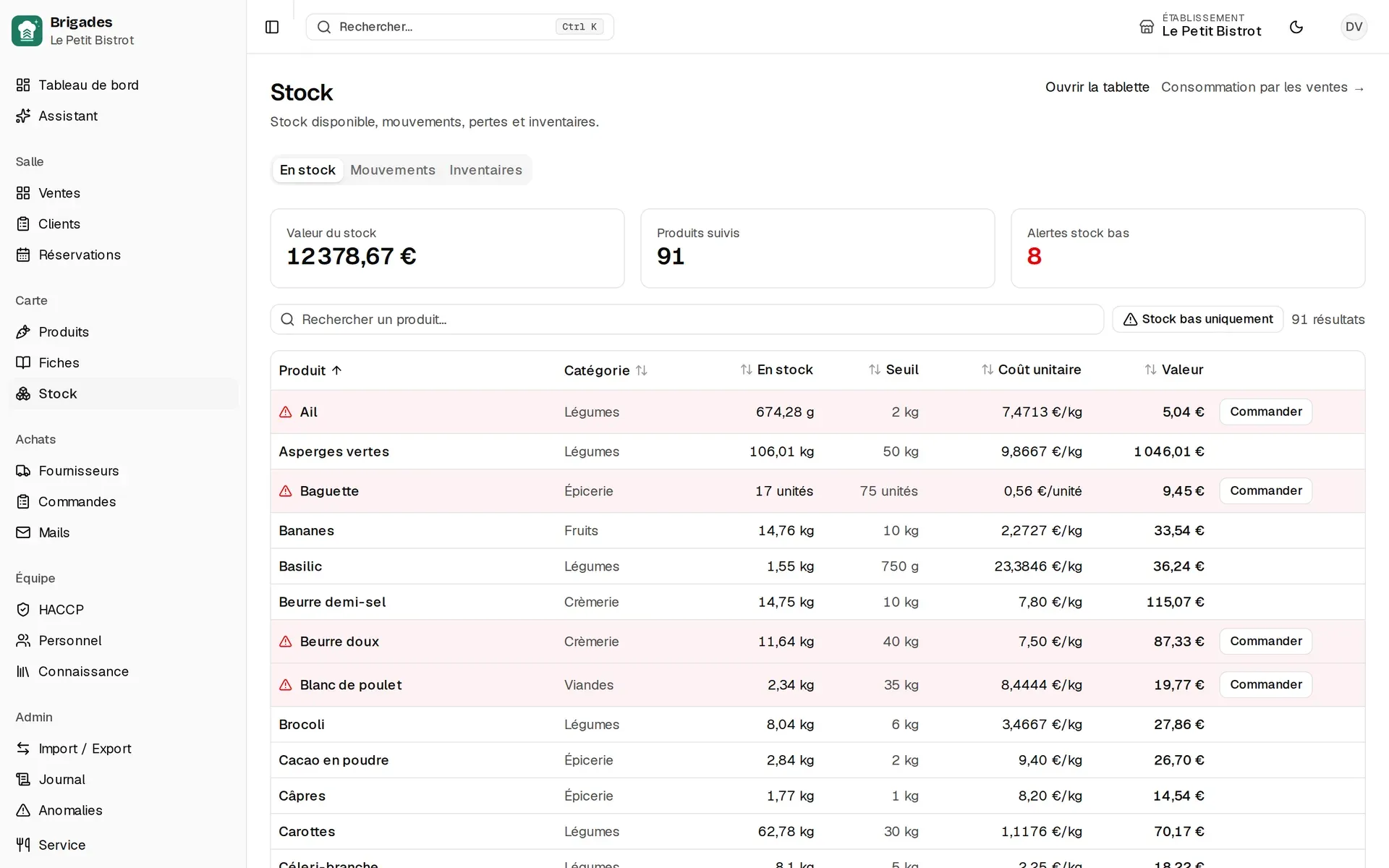Click the Produits suivis card

pyautogui.click(x=817, y=248)
